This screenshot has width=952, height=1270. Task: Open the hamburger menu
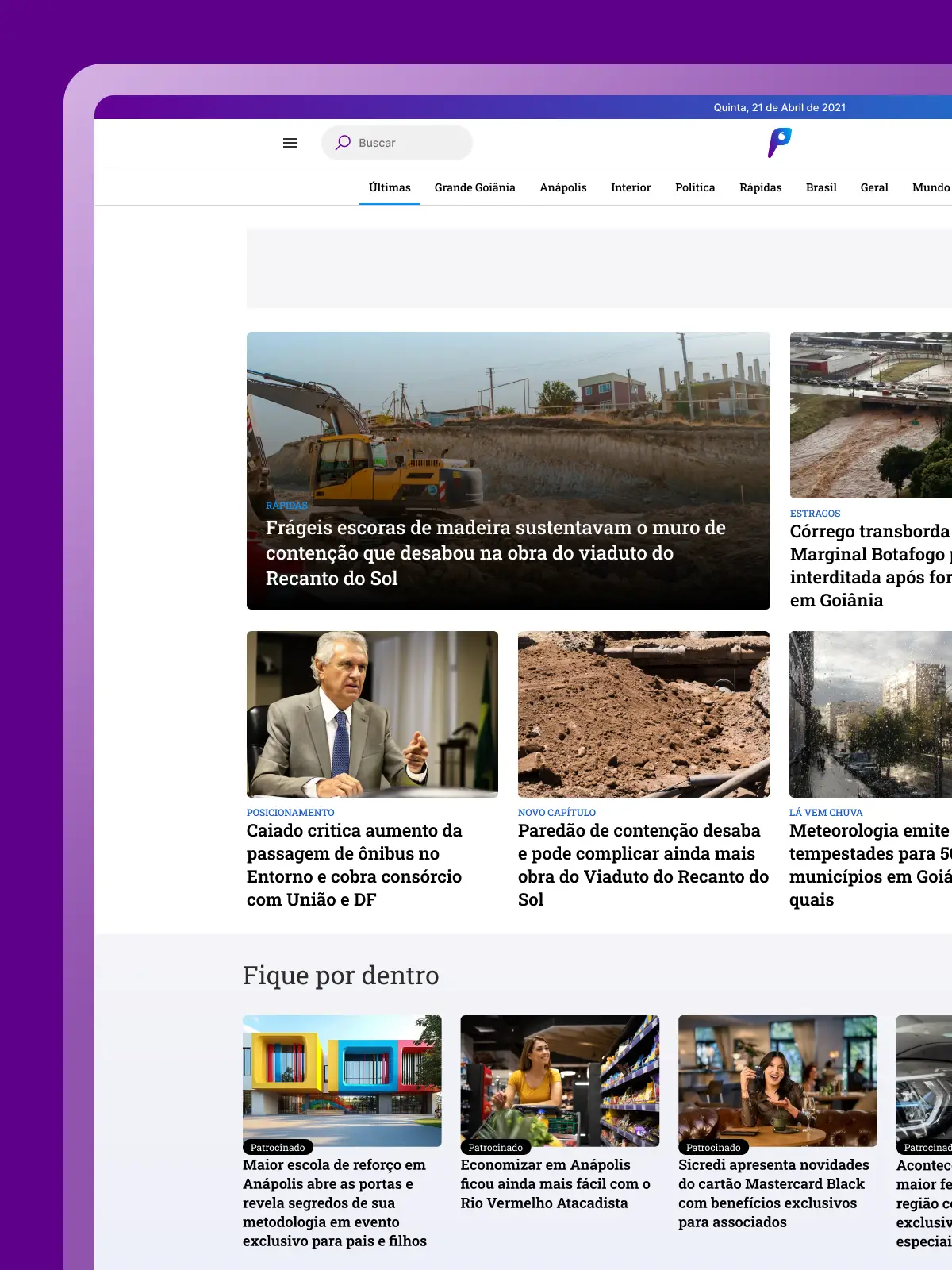(290, 143)
